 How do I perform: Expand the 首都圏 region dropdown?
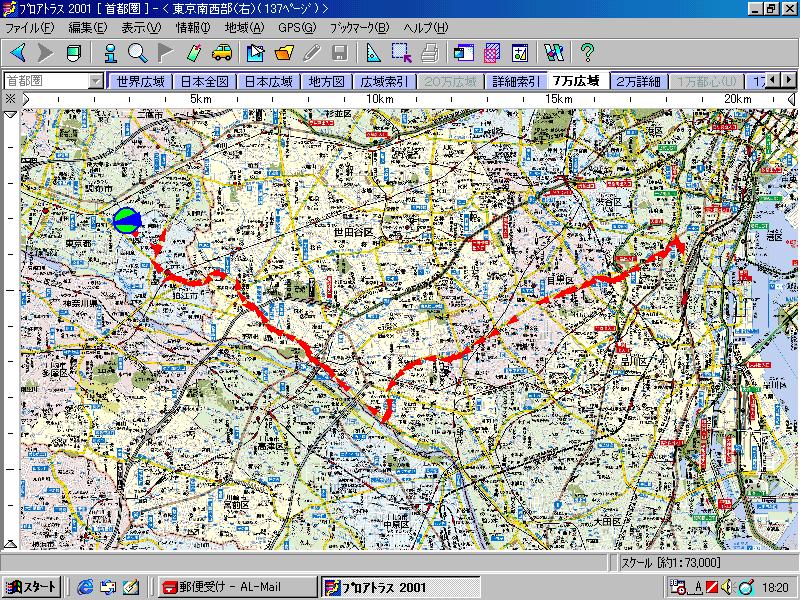tap(96, 81)
